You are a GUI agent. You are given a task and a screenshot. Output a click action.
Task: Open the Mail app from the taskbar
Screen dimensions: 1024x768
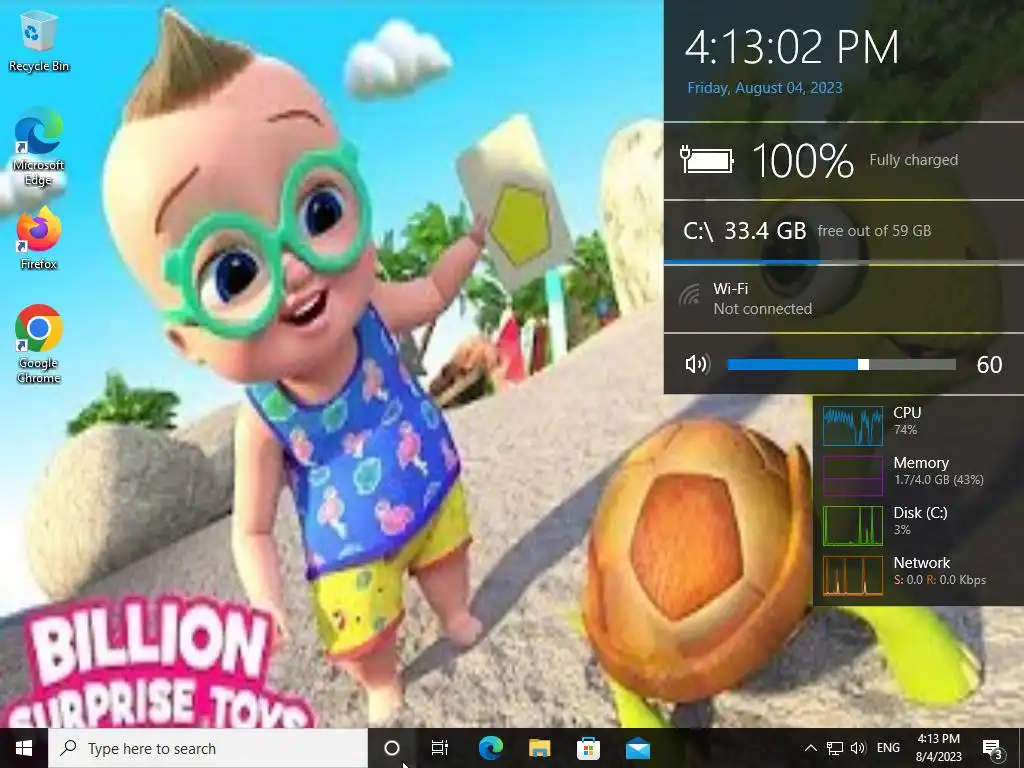coord(637,748)
